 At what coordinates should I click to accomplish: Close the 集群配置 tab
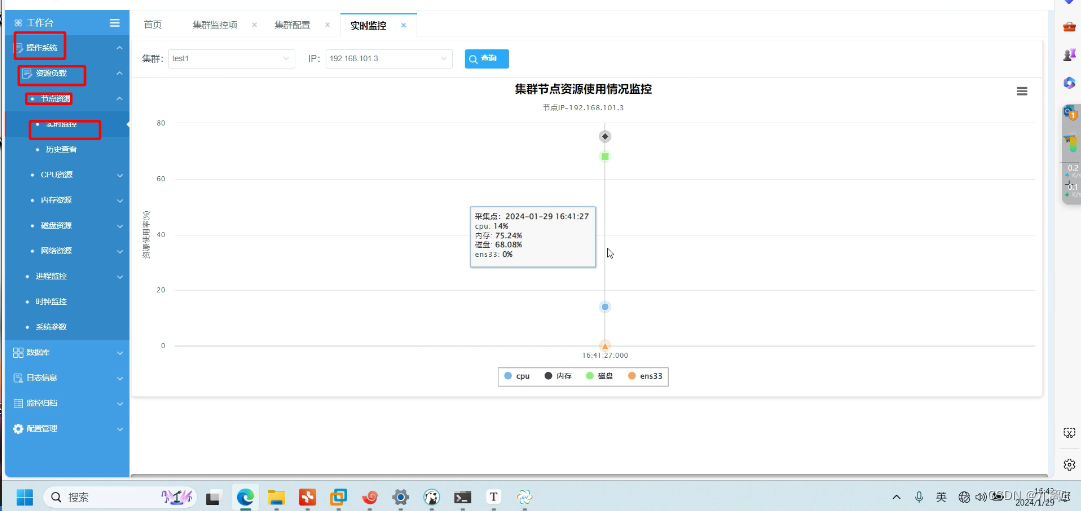click(327, 25)
